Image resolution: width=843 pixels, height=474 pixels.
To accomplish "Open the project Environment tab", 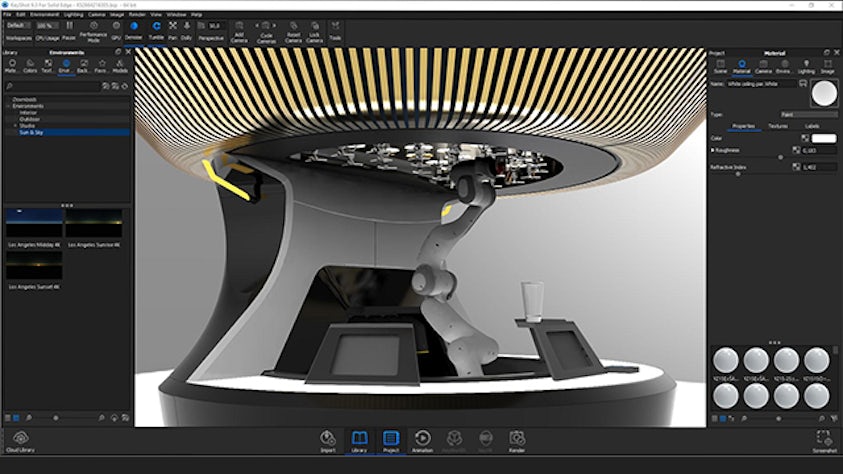I will click(784, 67).
